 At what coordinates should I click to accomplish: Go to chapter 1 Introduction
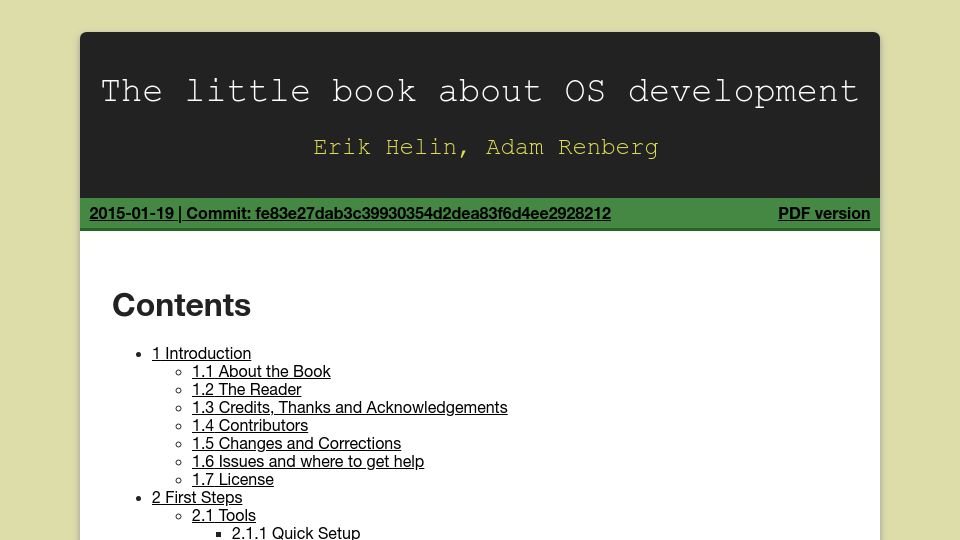201,353
